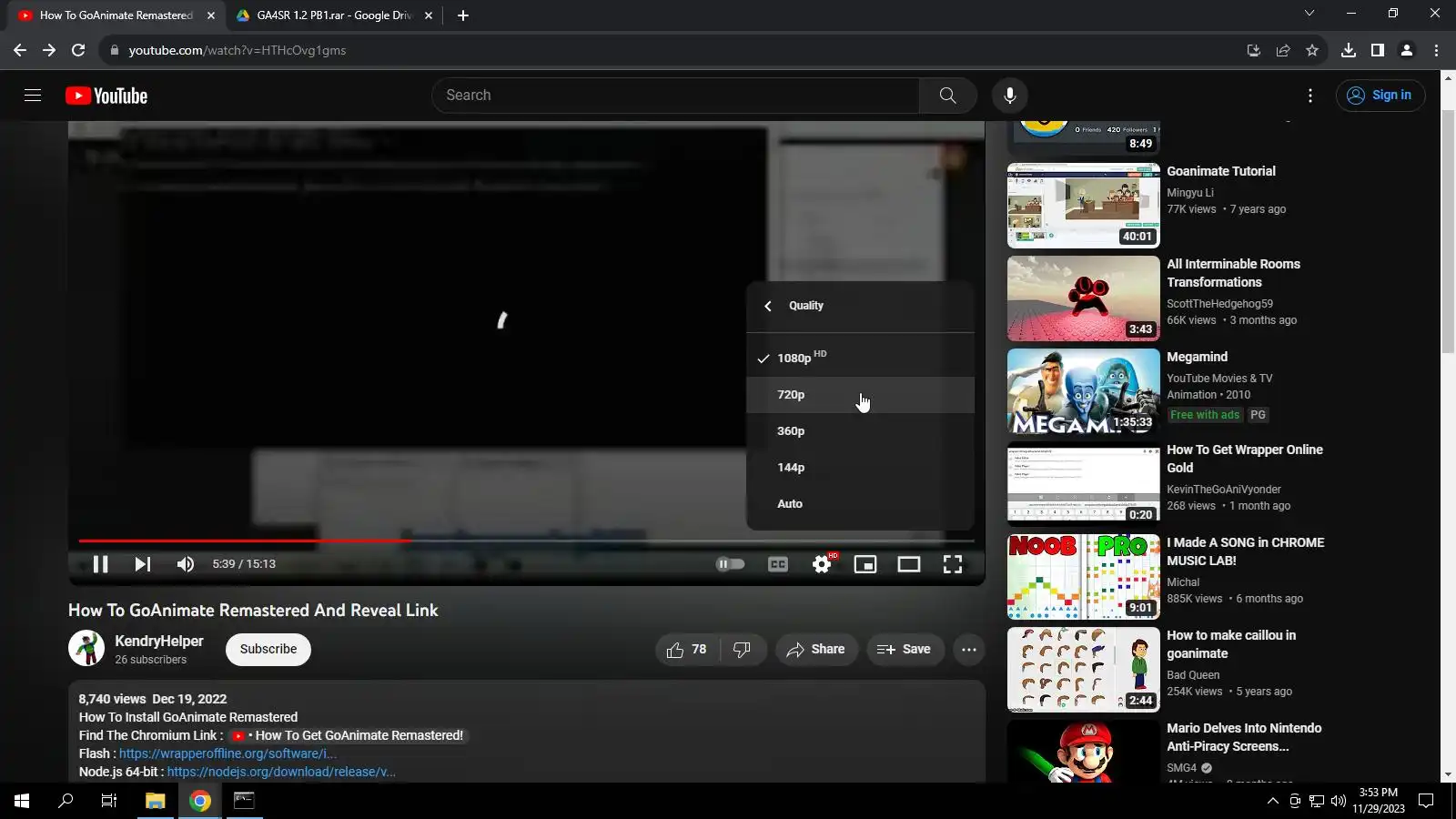This screenshot has width=1456, height=819.
Task: Like the video with thumbs up
Action: point(687,650)
